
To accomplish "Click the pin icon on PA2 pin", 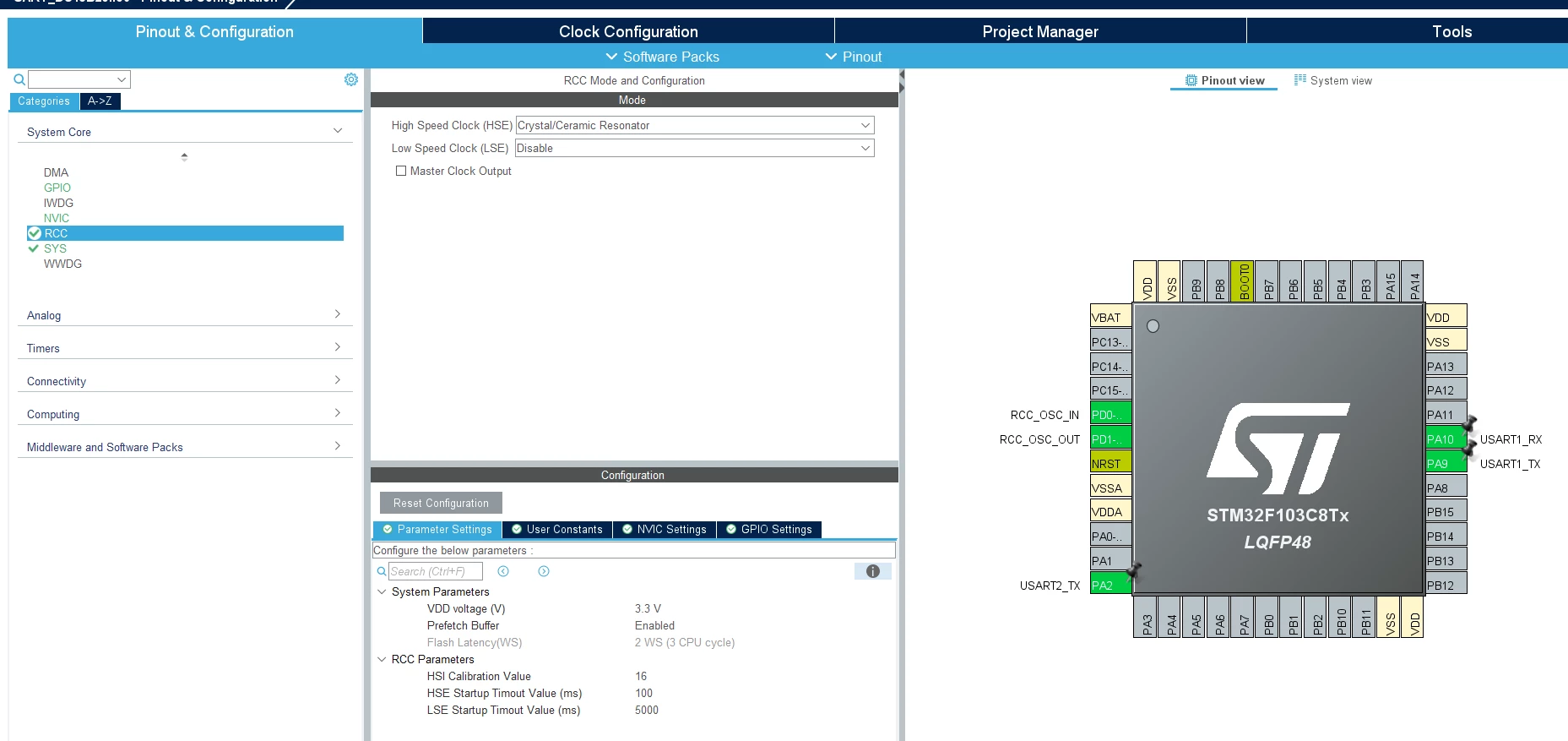I will coord(1134,571).
